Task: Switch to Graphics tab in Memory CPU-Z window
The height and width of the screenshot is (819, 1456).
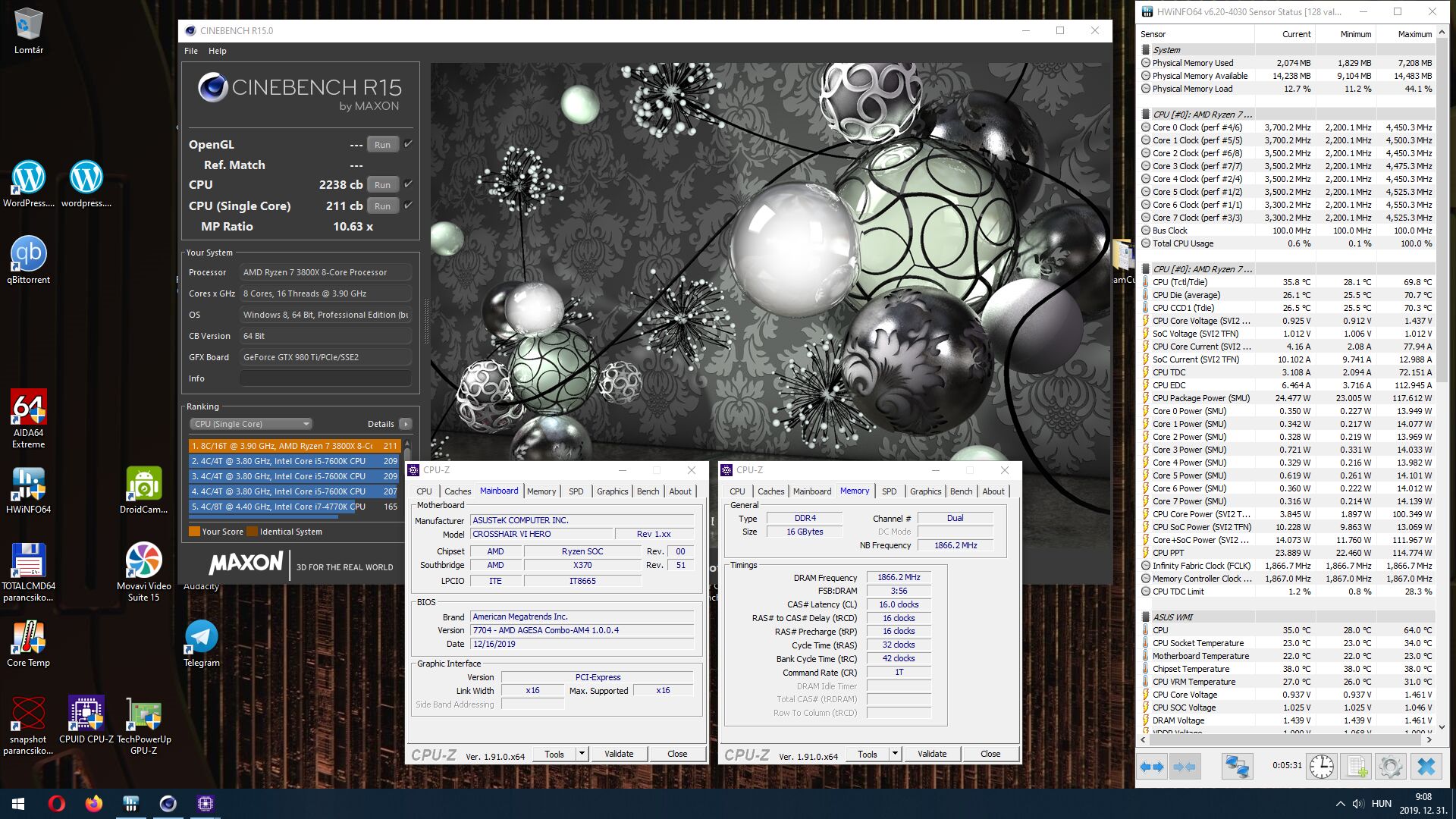Action: (925, 491)
